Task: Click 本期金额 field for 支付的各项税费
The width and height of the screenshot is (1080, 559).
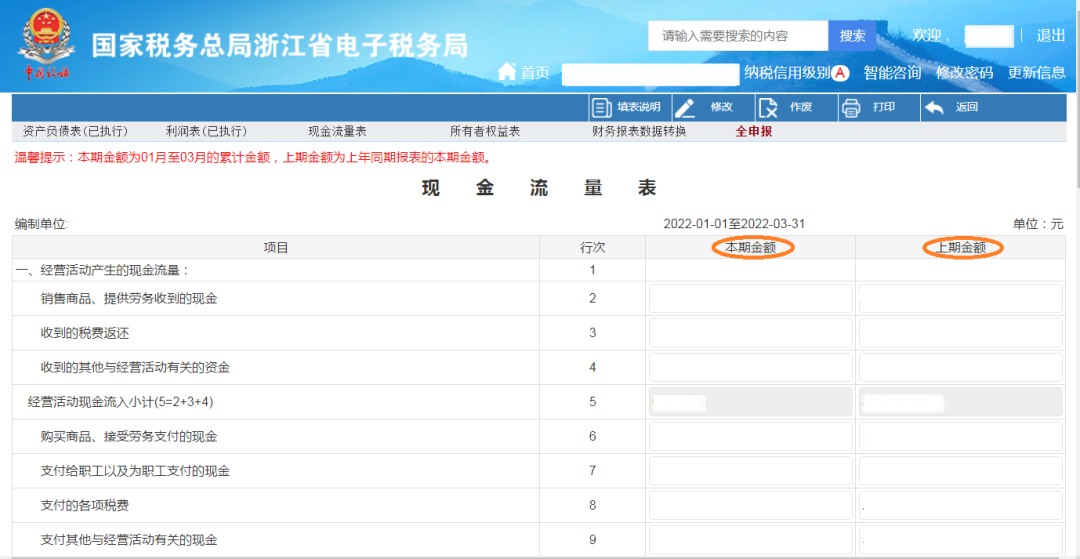Action: click(x=750, y=505)
